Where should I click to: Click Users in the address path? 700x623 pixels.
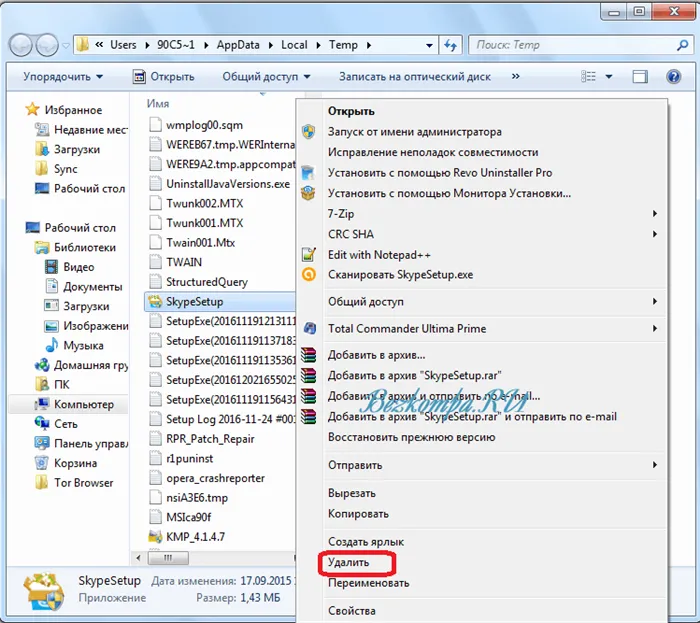(x=123, y=45)
